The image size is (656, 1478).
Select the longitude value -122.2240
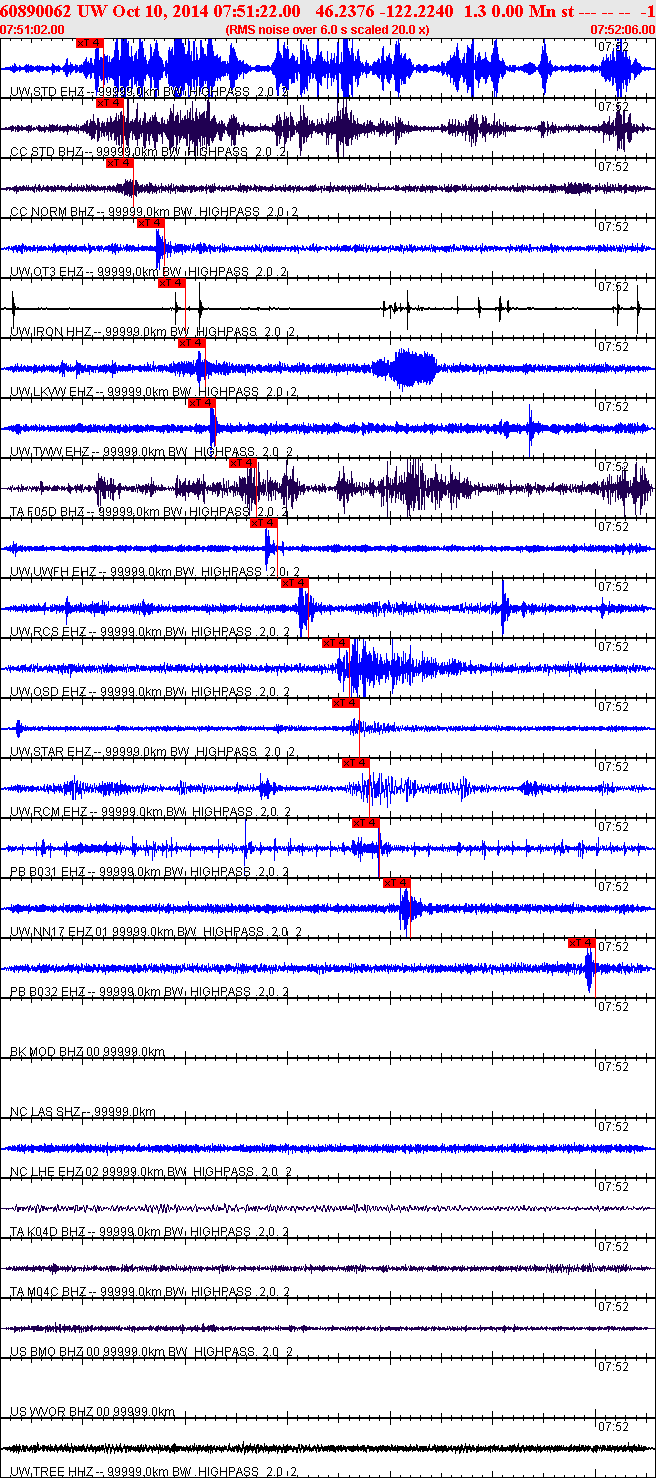[415, 10]
